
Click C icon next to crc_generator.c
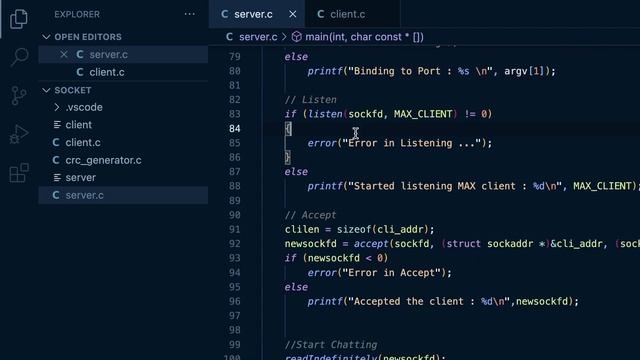pos(56,160)
